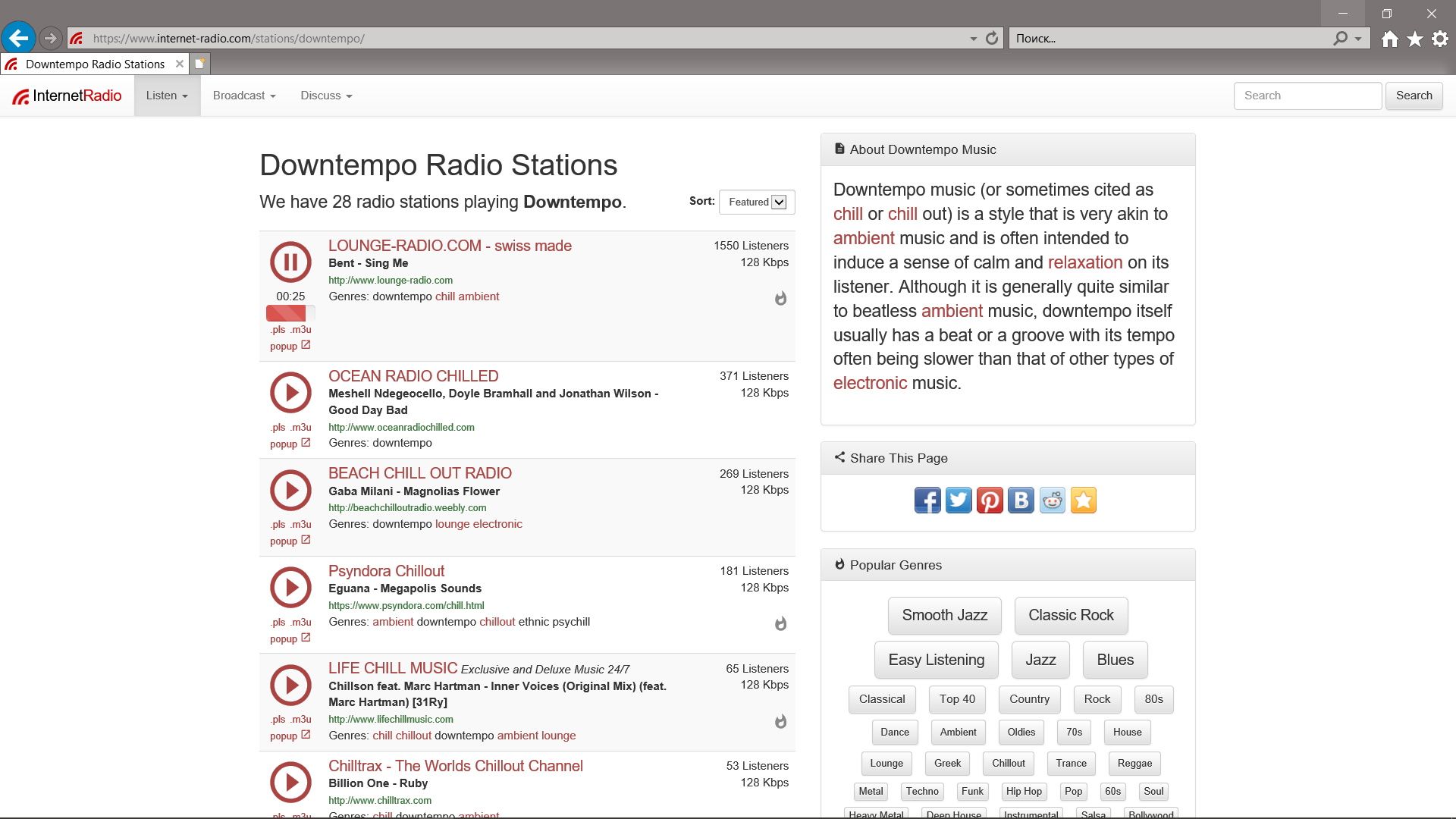Expand the Listen navigation menu

[164, 95]
